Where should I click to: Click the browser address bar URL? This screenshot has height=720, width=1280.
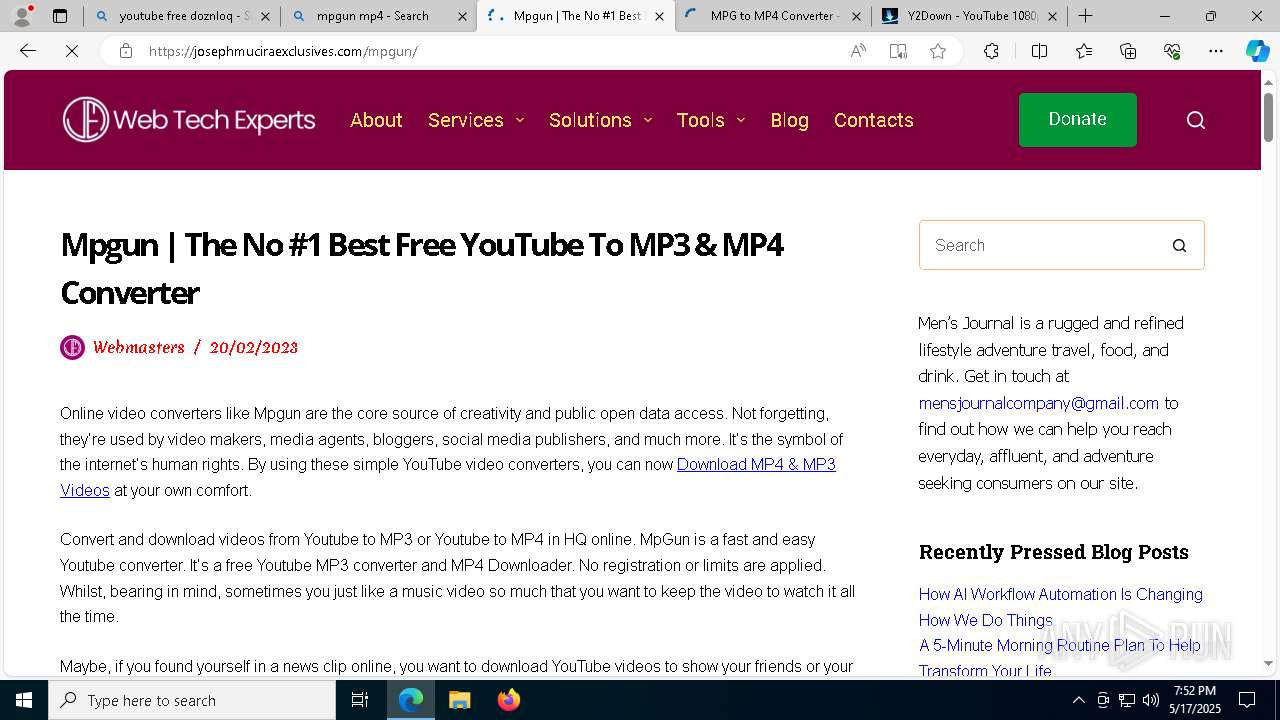[x=283, y=51]
